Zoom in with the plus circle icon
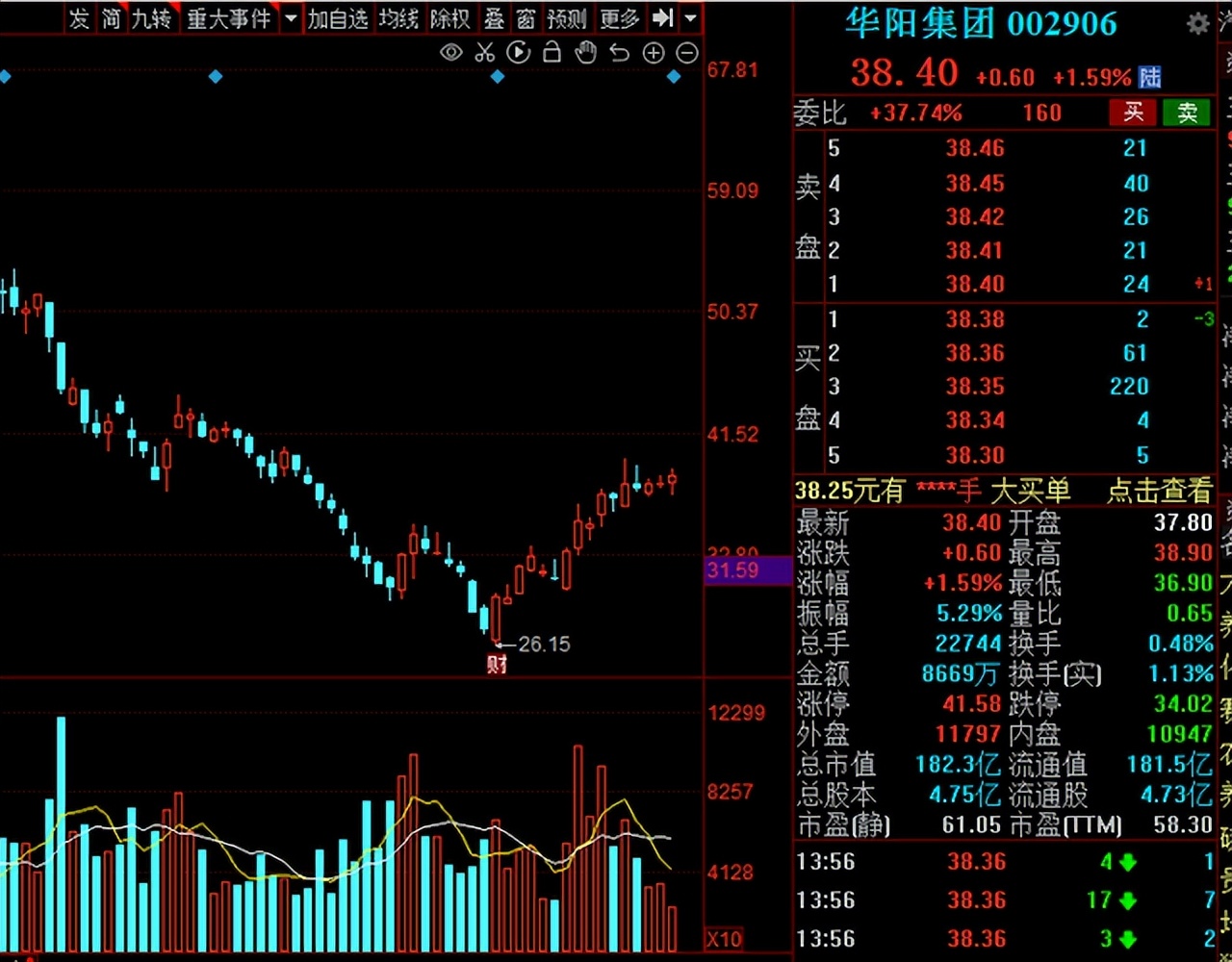 point(654,53)
